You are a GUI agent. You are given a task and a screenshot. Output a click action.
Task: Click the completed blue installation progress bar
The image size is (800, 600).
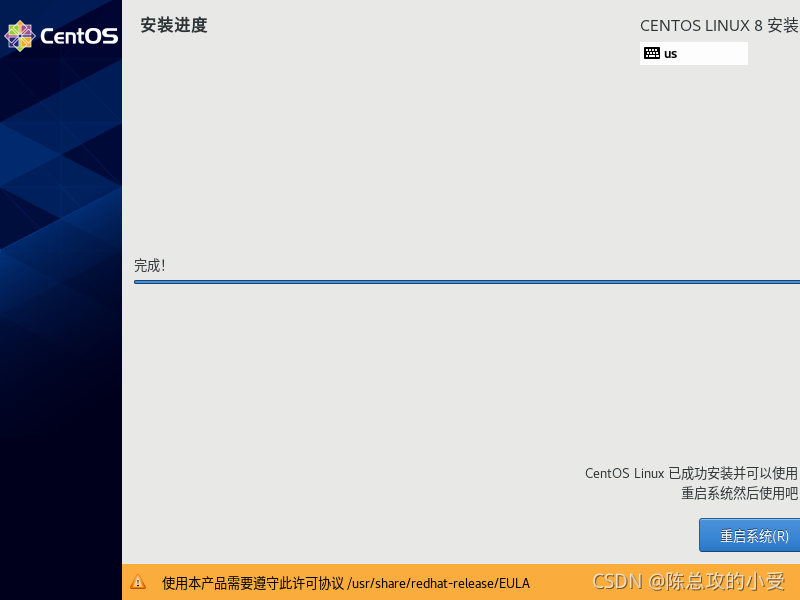466,282
